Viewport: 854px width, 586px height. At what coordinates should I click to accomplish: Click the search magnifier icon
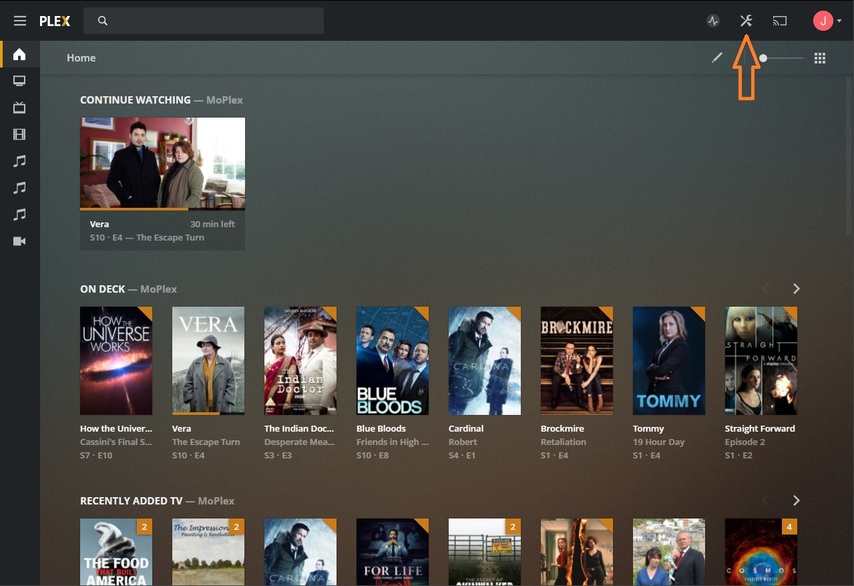[102, 21]
